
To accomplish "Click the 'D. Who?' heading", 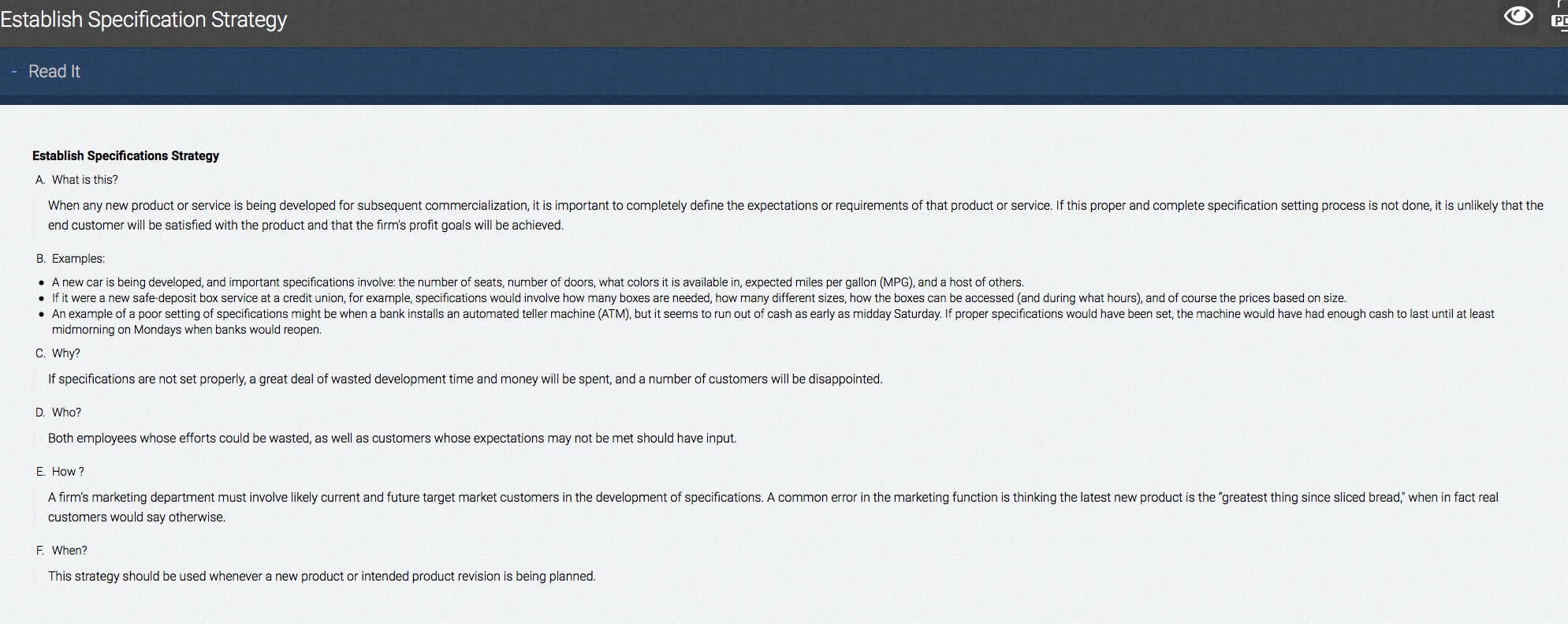I will point(58,413).
